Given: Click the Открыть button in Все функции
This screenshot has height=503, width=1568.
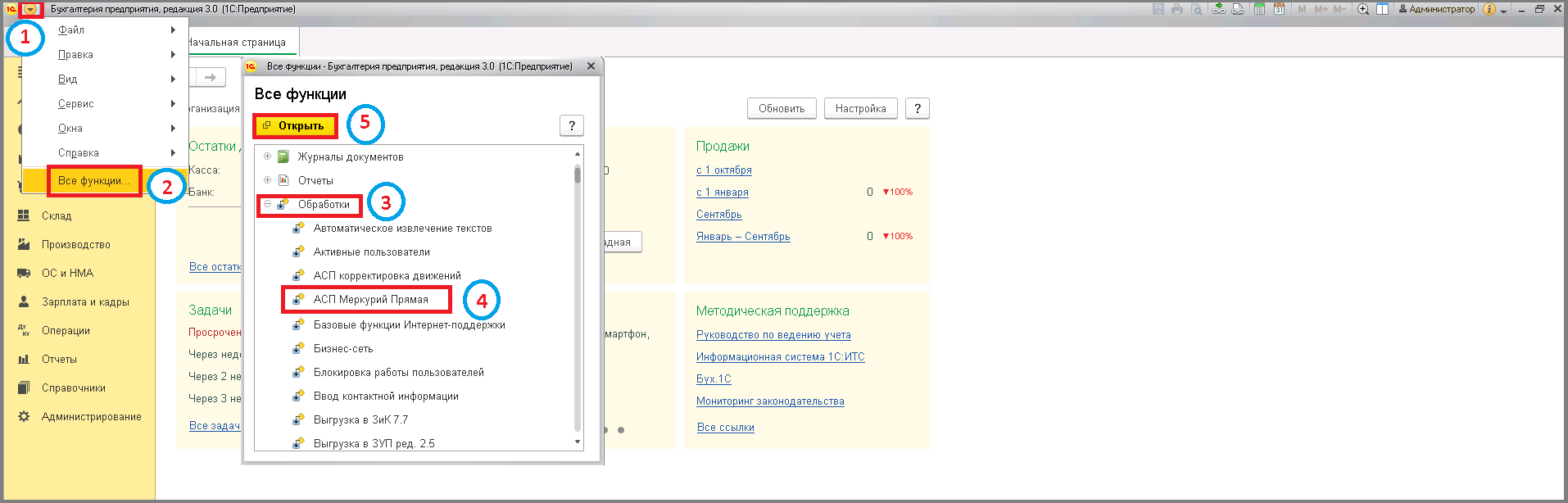Looking at the screenshot, I should pos(295,125).
